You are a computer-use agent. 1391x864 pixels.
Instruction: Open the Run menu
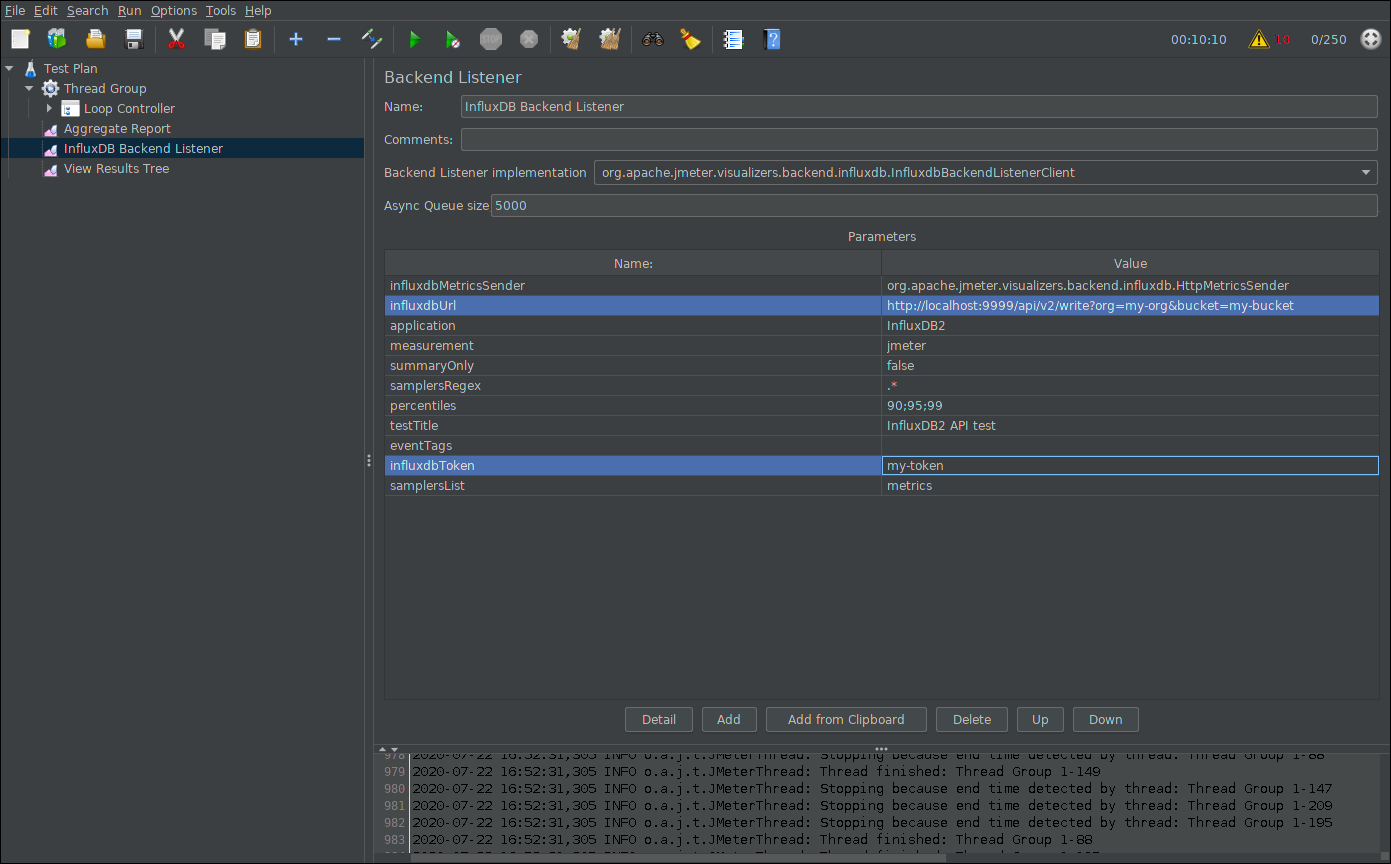[x=129, y=10]
